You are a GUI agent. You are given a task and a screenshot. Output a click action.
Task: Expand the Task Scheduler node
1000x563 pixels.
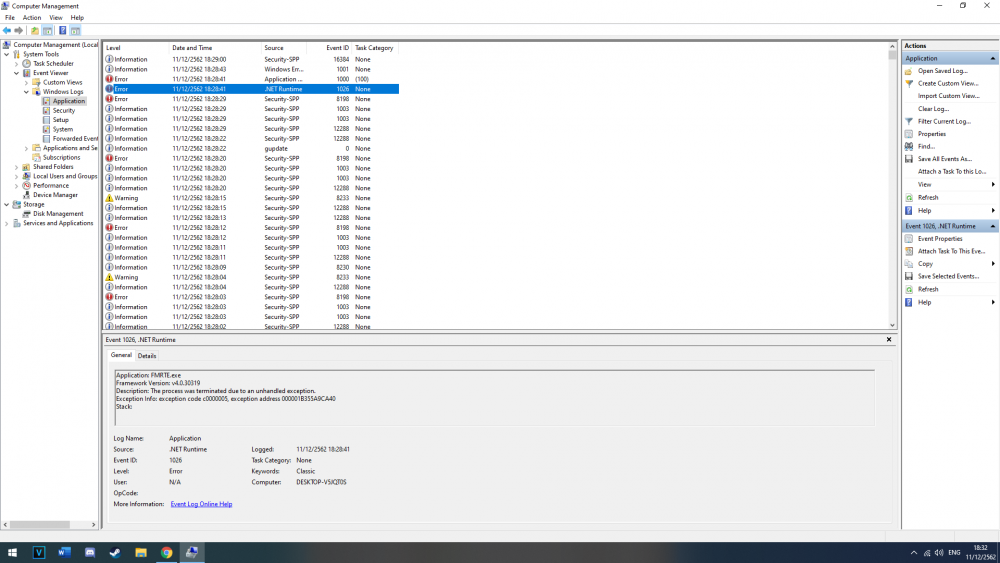(17, 64)
